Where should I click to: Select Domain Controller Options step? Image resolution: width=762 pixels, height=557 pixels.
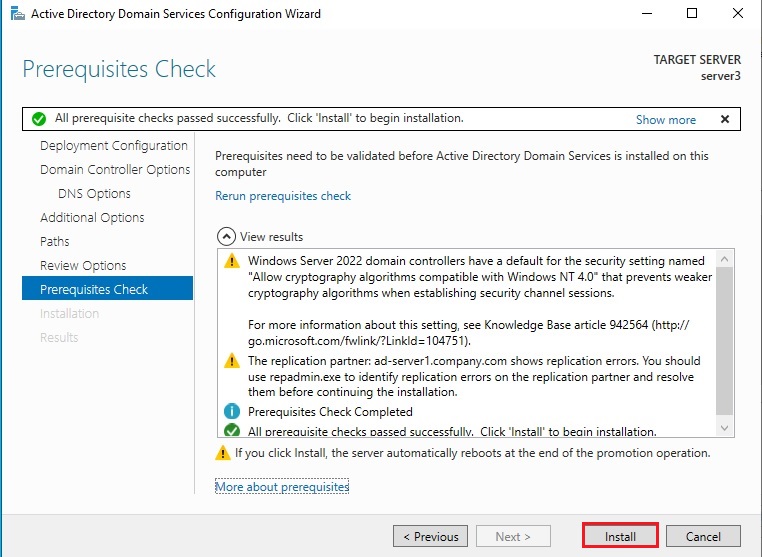(x=115, y=170)
